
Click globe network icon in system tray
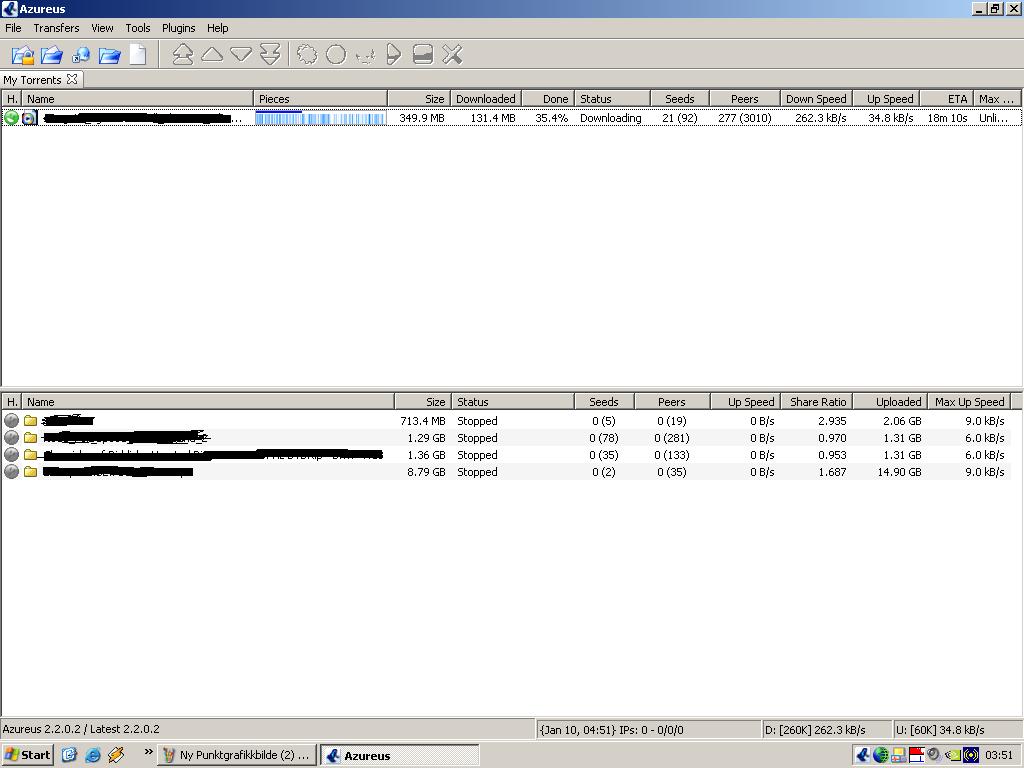pyautogui.click(x=880, y=755)
